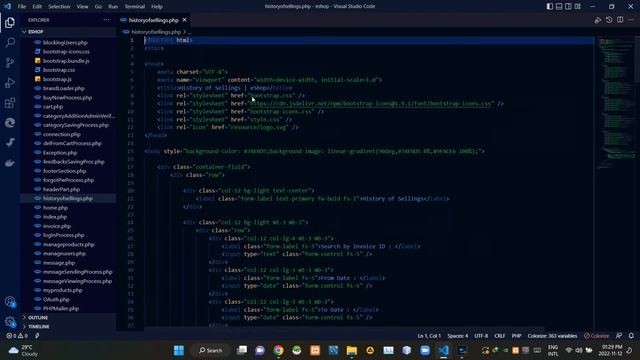The image size is (640, 360).
Task: Toggle Secondary Side Bar visibility
Action: click(568, 7)
